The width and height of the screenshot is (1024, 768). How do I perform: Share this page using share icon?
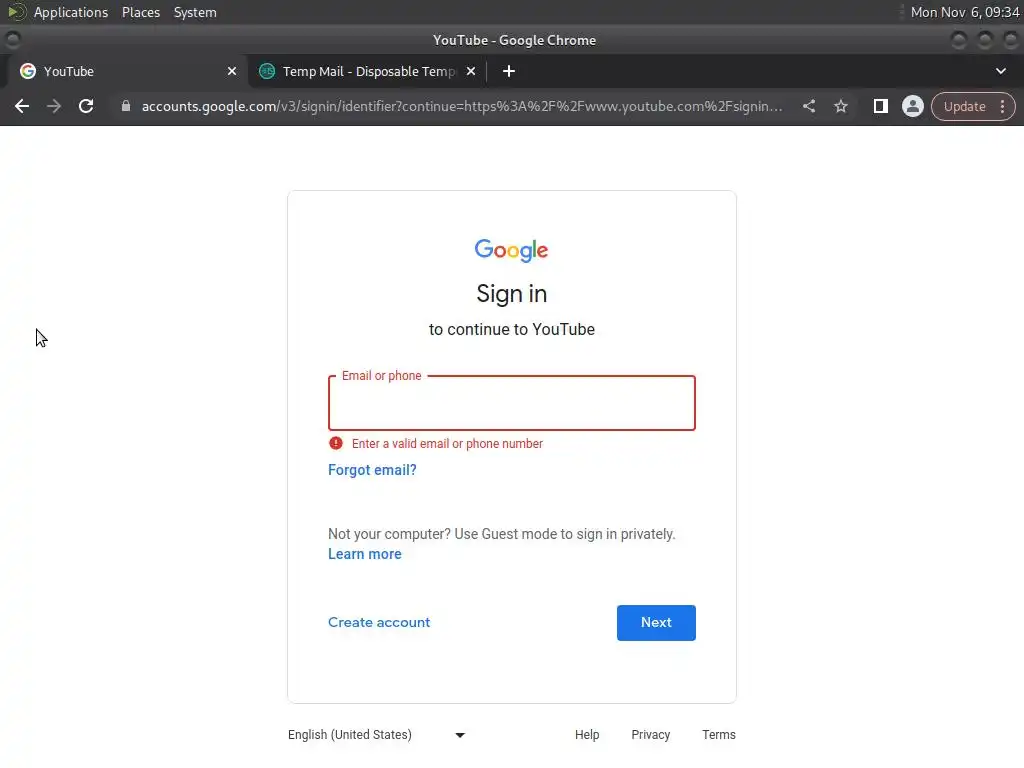pos(809,106)
